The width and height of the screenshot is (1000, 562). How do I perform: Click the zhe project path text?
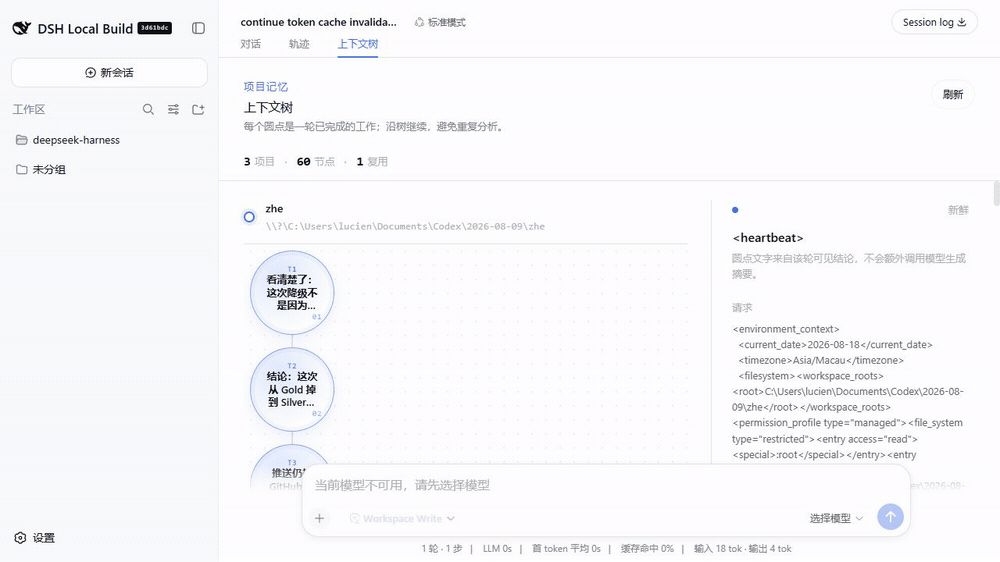(x=405, y=226)
